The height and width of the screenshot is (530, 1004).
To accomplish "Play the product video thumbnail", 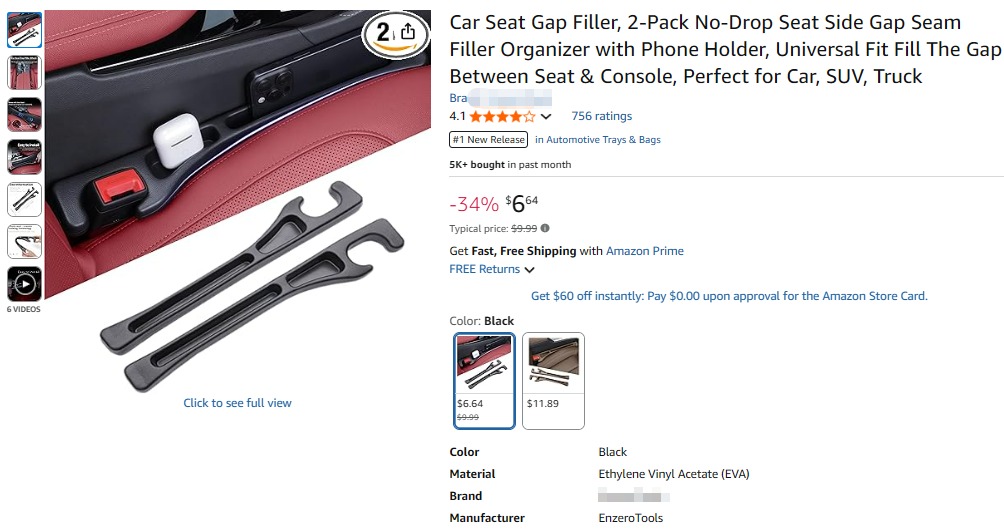I will point(24,284).
